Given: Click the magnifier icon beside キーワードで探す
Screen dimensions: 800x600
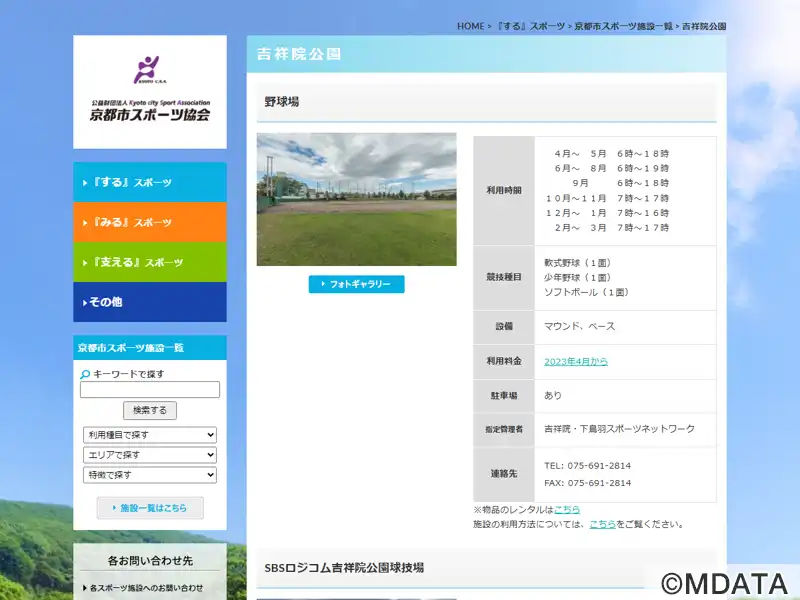Looking at the screenshot, I should [x=85, y=374].
